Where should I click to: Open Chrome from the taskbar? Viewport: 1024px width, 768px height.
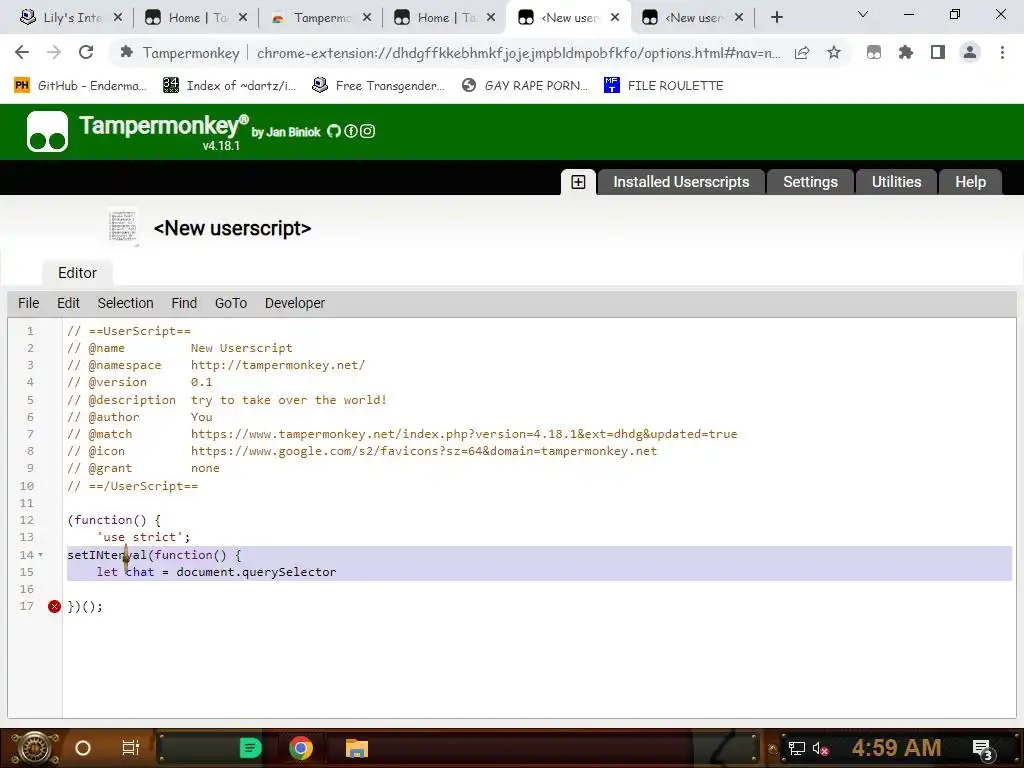[x=300, y=748]
